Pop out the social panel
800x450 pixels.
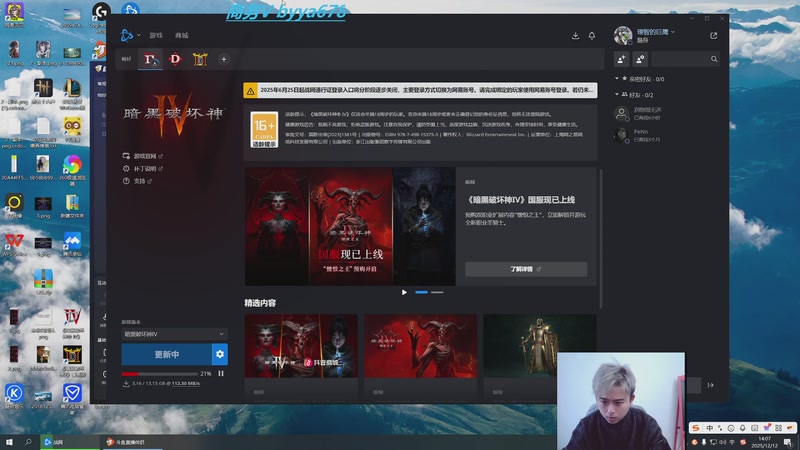(x=713, y=35)
